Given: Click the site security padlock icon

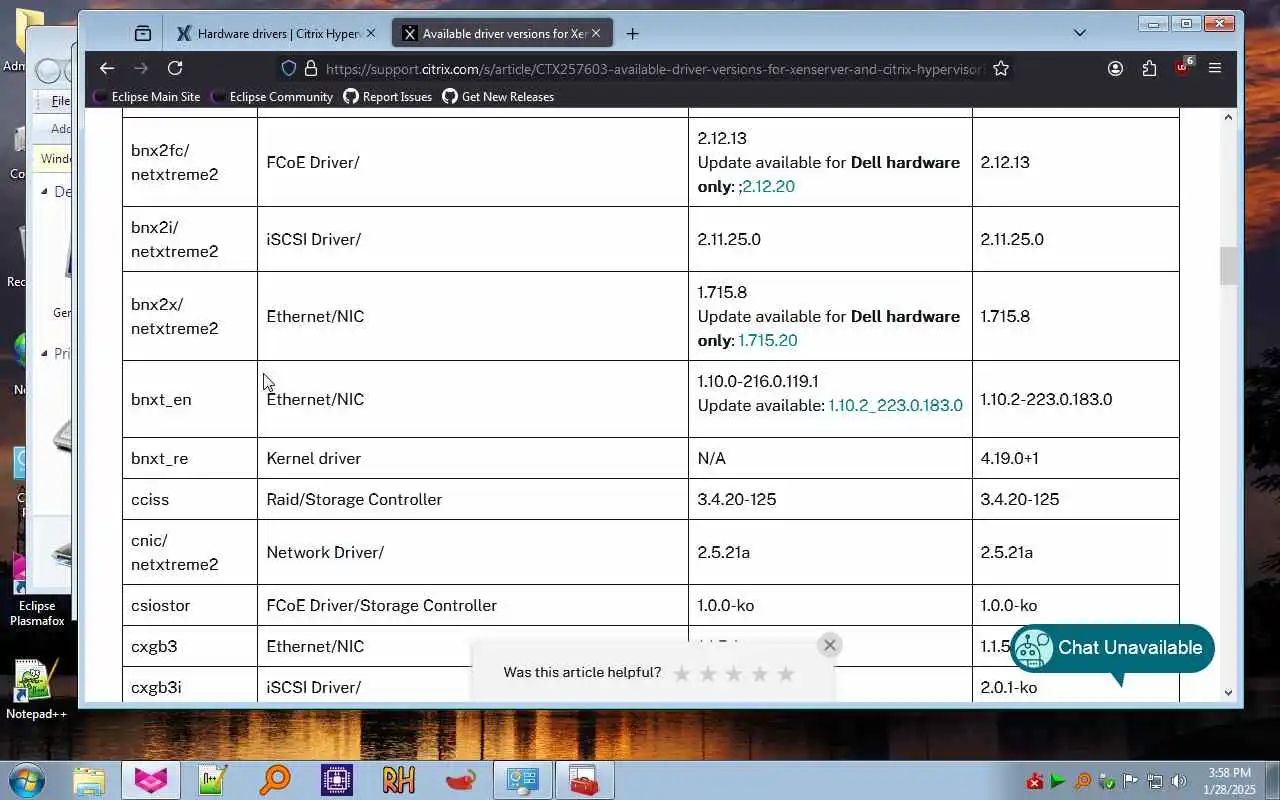Looking at the screenshot, I should click(x=311, y=68).
